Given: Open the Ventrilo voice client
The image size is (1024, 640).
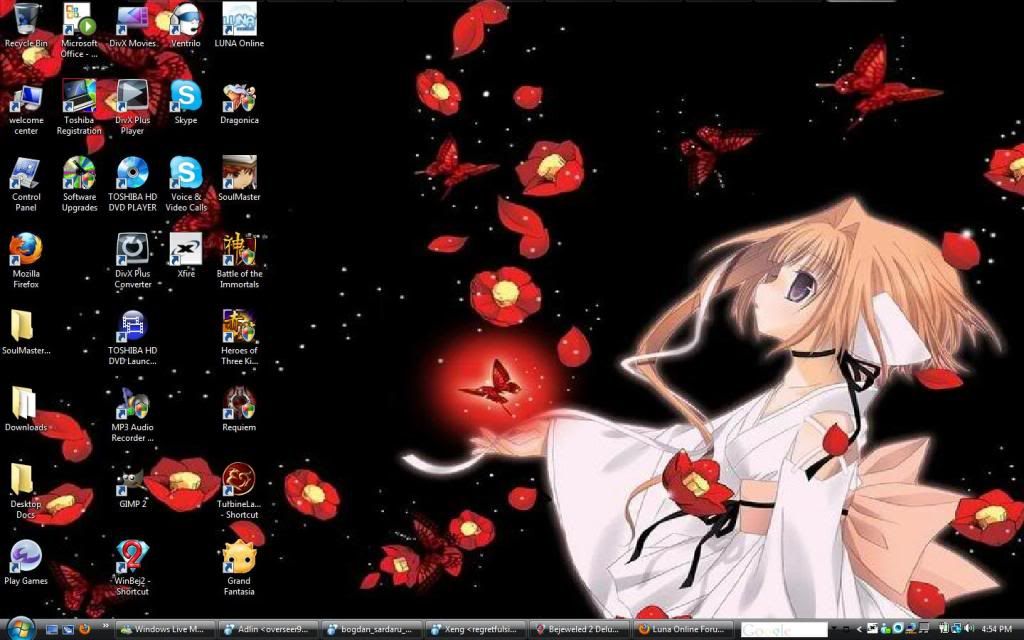Looking at the screenshot, I should 185,22.
